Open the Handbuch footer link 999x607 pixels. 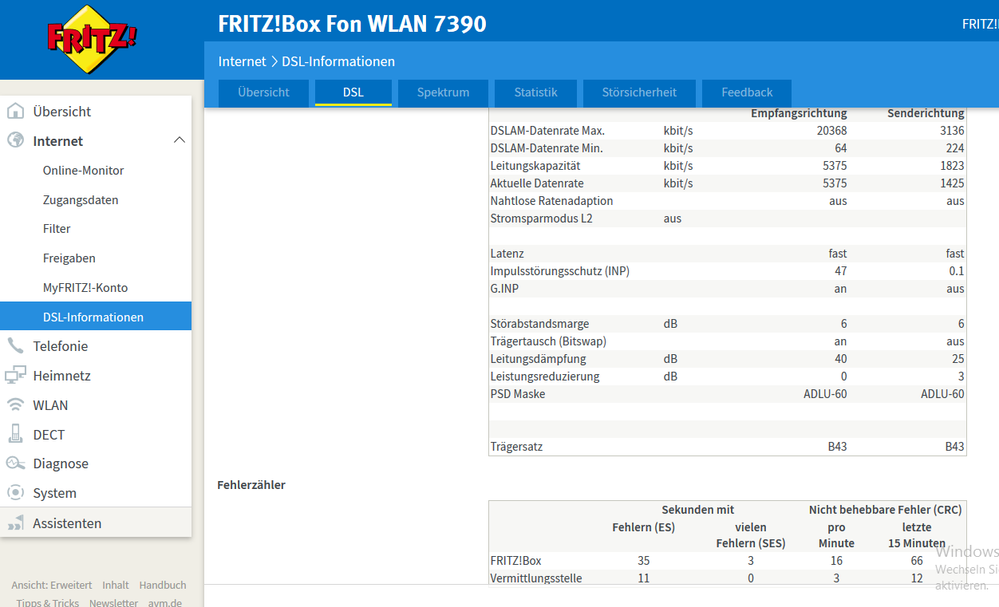(x=162, y=585)
